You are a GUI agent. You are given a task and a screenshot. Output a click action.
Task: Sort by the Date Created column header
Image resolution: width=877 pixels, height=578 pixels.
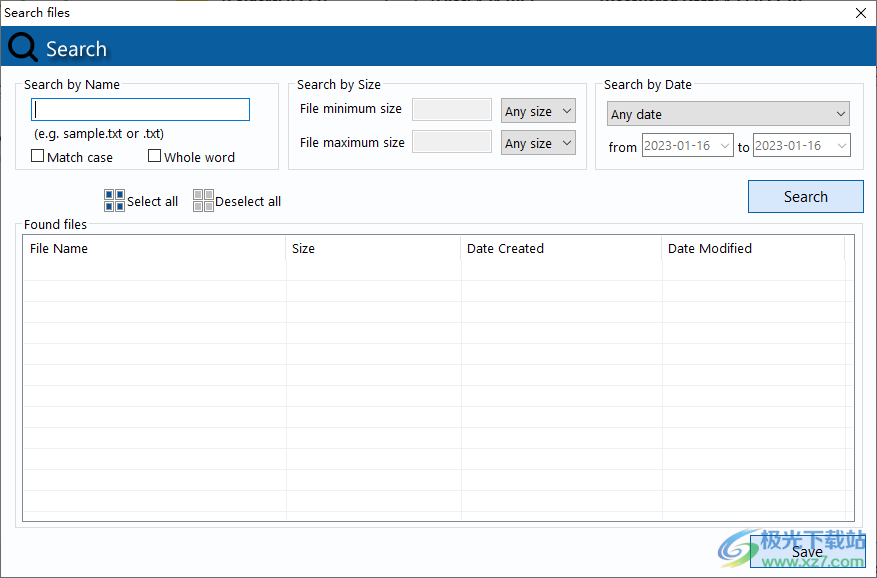(560, 249)
